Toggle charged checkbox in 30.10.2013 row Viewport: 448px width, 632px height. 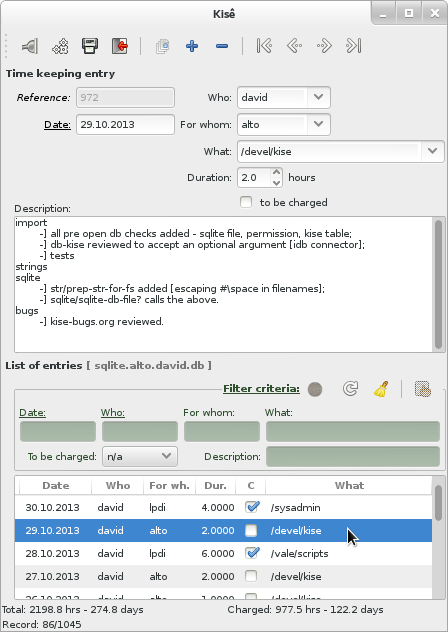pos(252,507)
